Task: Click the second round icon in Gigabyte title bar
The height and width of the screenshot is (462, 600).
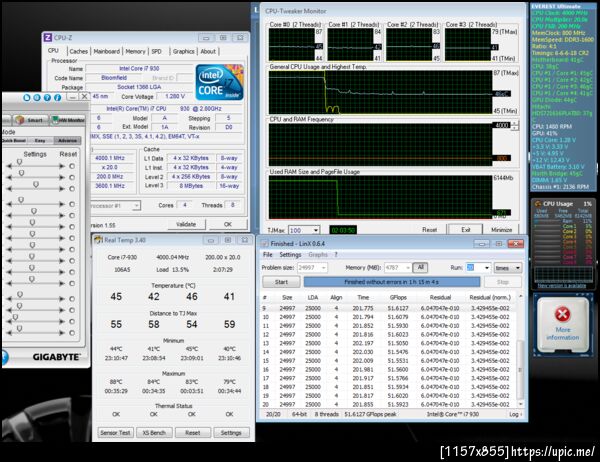Action: [x=37, y=97]
